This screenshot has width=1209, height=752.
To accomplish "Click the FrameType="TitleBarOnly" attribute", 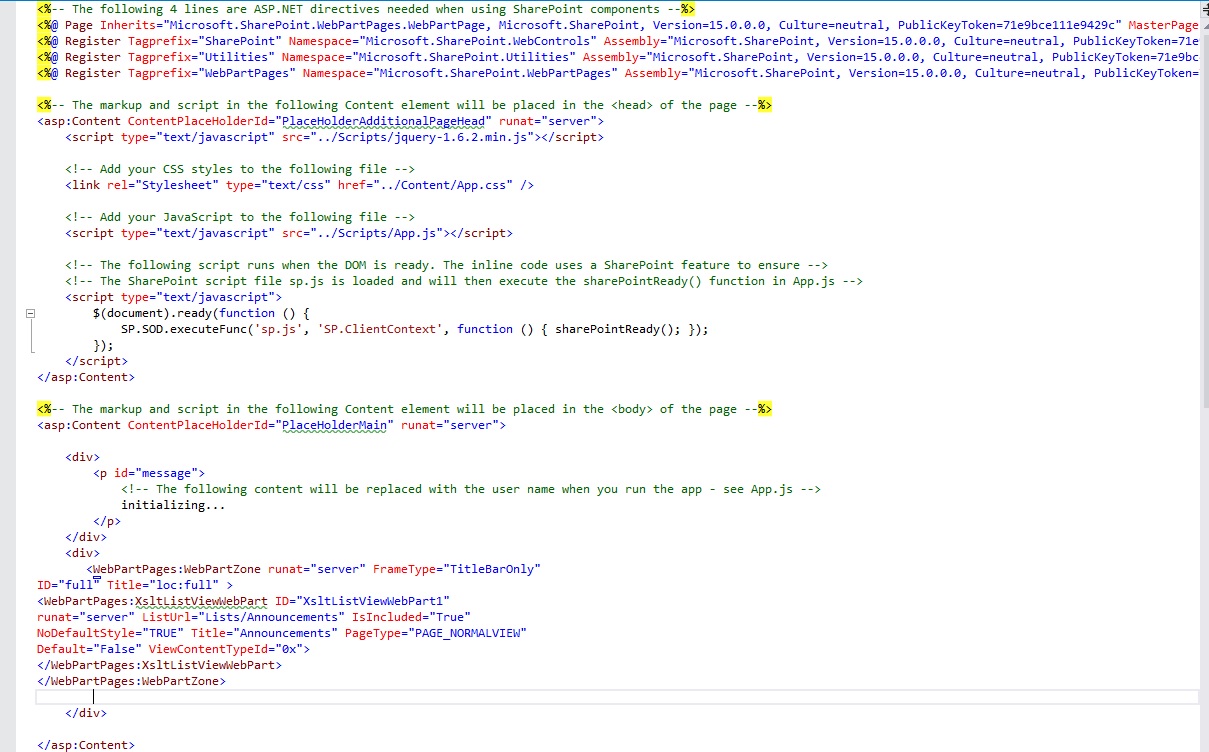I will point(457,569).
